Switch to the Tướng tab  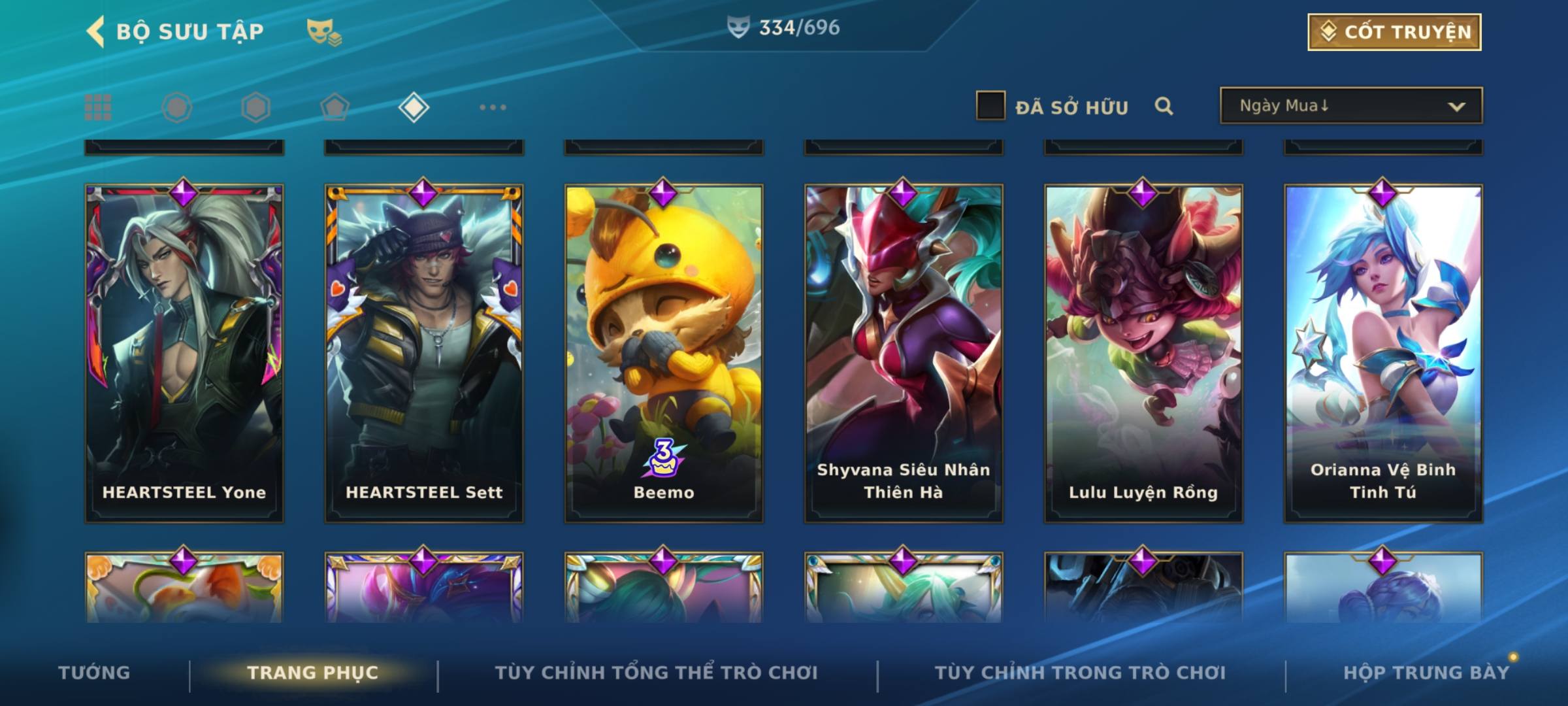(x=94, y=672)
